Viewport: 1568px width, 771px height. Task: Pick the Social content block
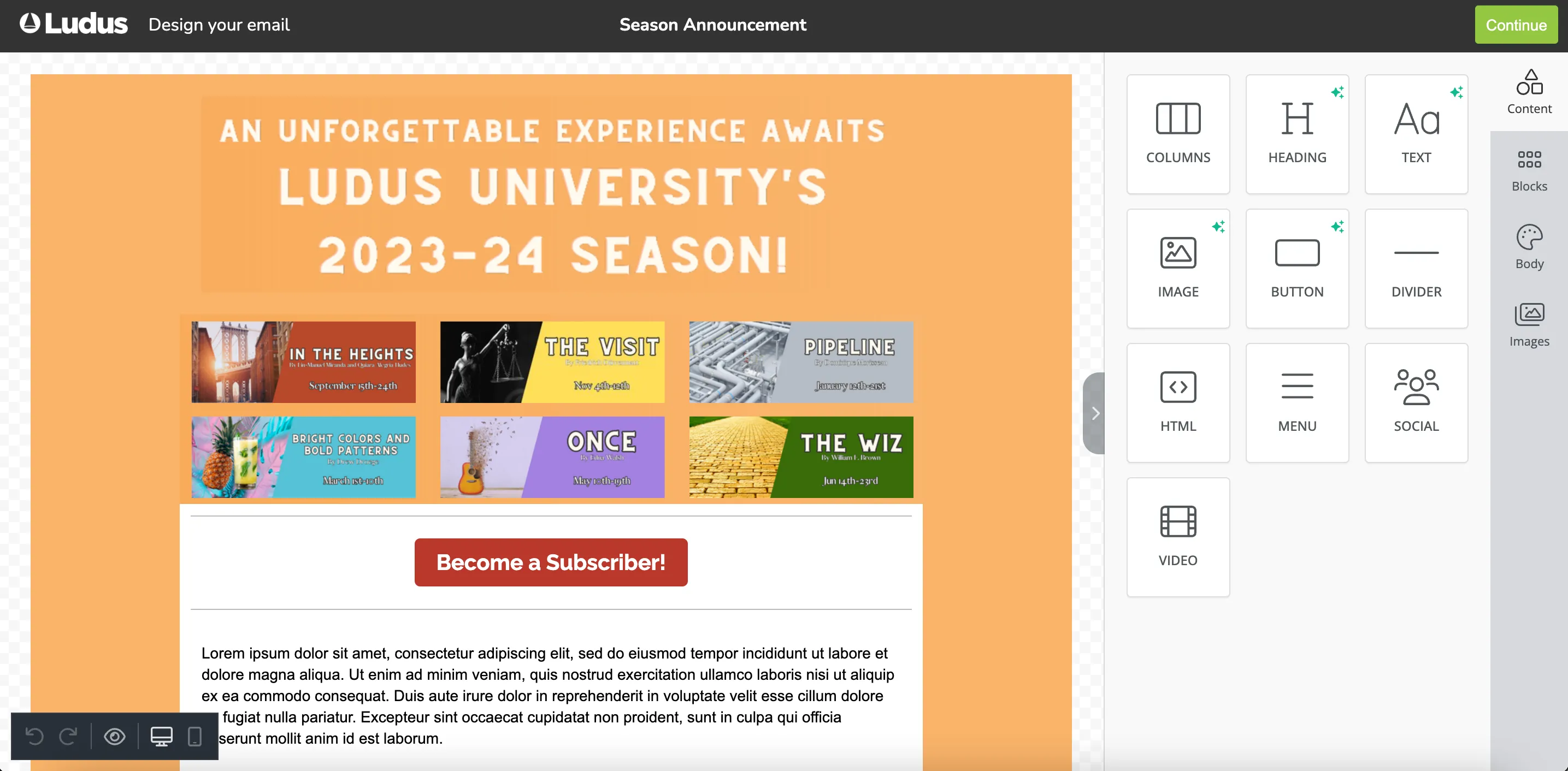tap(1416, 403)
